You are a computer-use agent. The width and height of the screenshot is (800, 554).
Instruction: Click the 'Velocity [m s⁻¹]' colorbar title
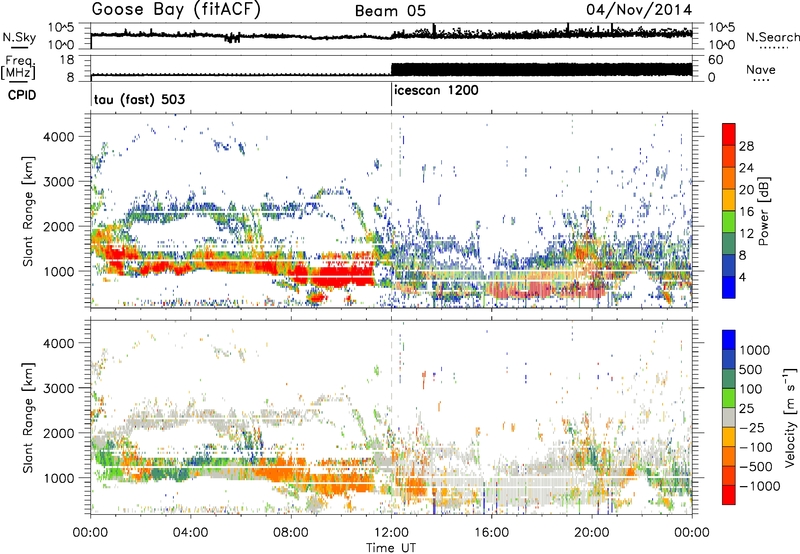pos(790,417)
